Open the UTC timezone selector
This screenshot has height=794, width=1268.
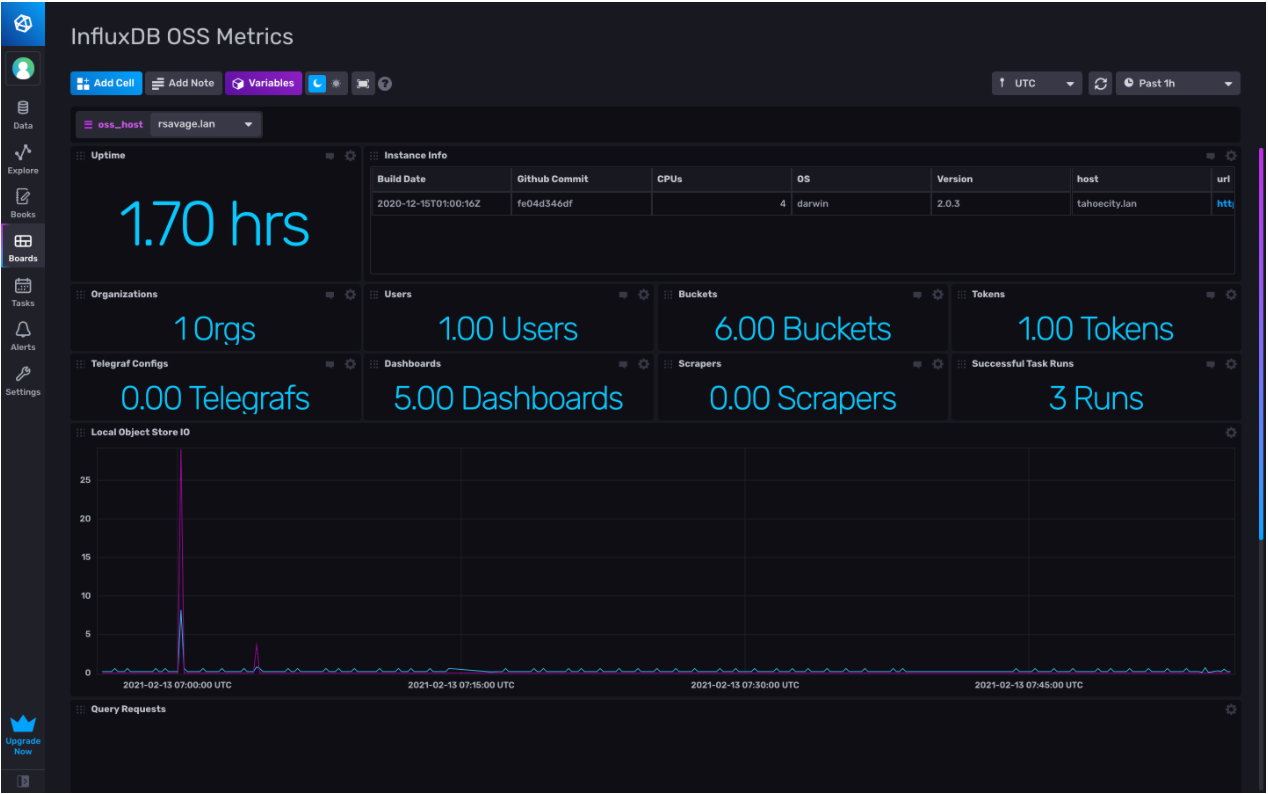(1037, 83)
